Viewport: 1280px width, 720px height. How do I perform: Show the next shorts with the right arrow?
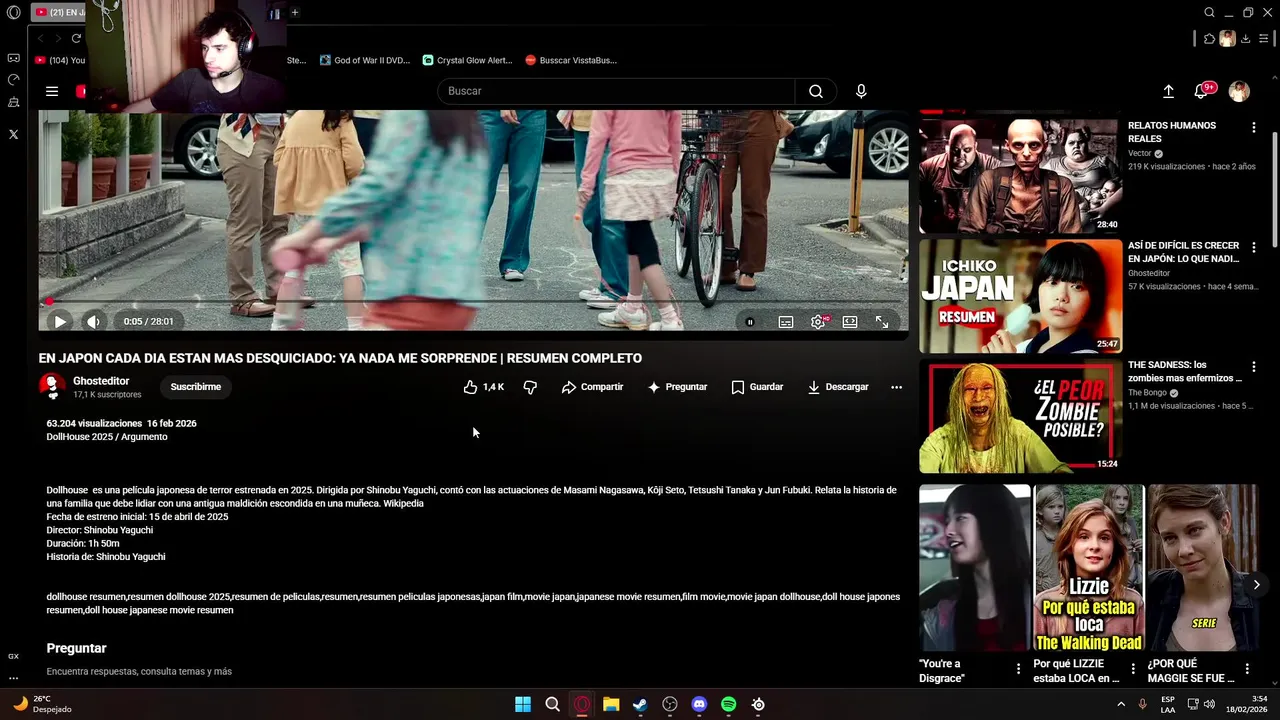click(1256, 585)
